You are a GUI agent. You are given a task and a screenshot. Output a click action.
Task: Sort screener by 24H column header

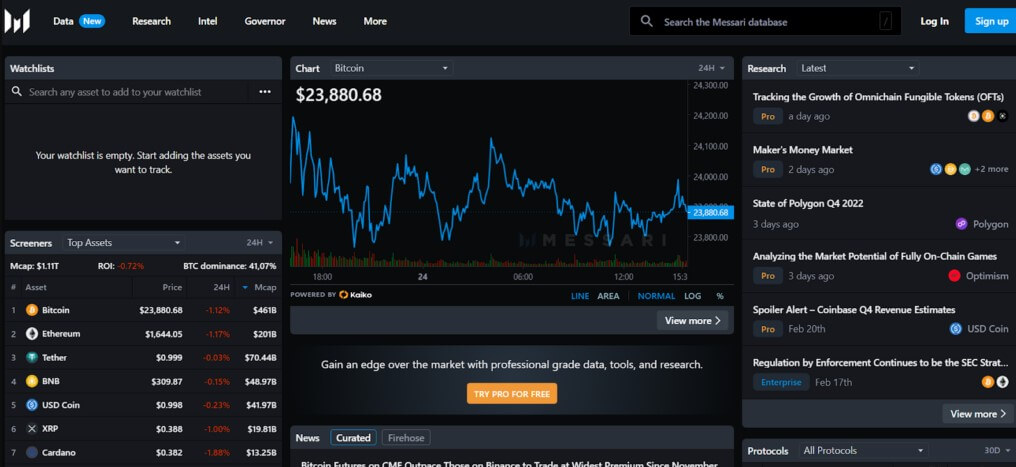(x=222, y=288)
